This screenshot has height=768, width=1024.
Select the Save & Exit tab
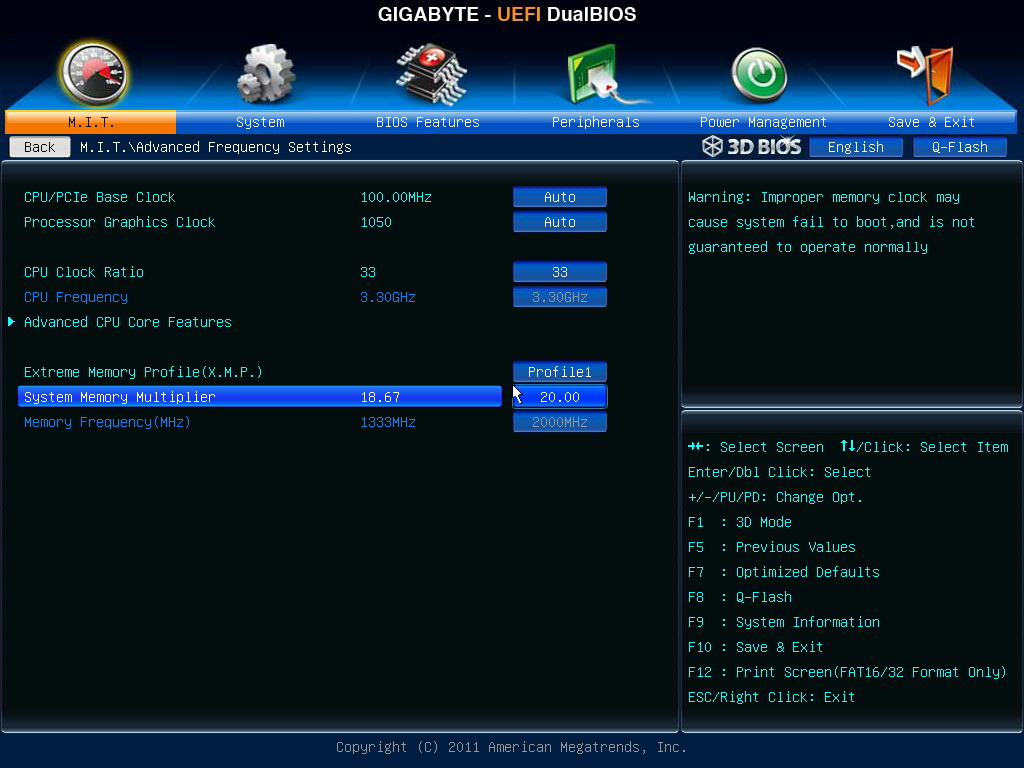(x=931, y=122)
